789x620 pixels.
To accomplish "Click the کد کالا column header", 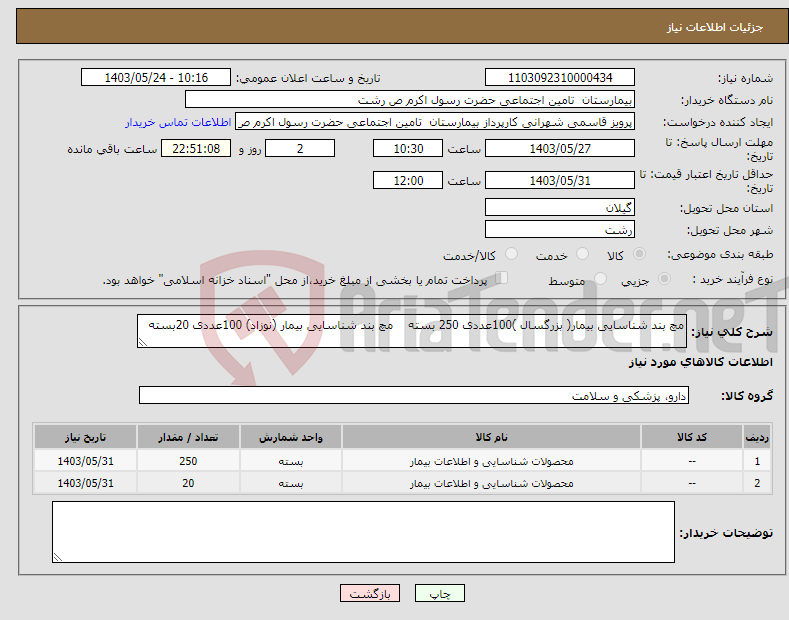I will click(692, 437).
